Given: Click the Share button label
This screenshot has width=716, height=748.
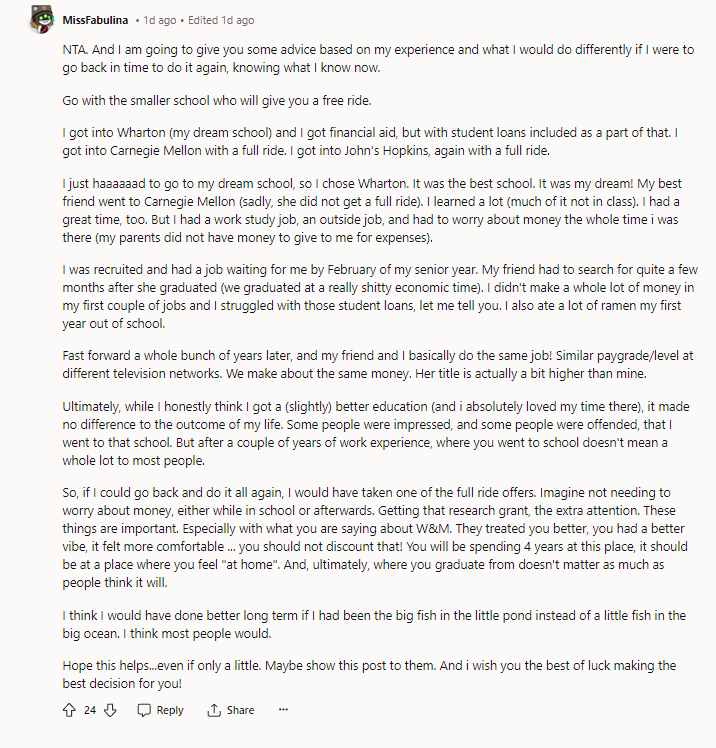Looking at the screenshot, I should pyautogui.click(x=240, y=710).
